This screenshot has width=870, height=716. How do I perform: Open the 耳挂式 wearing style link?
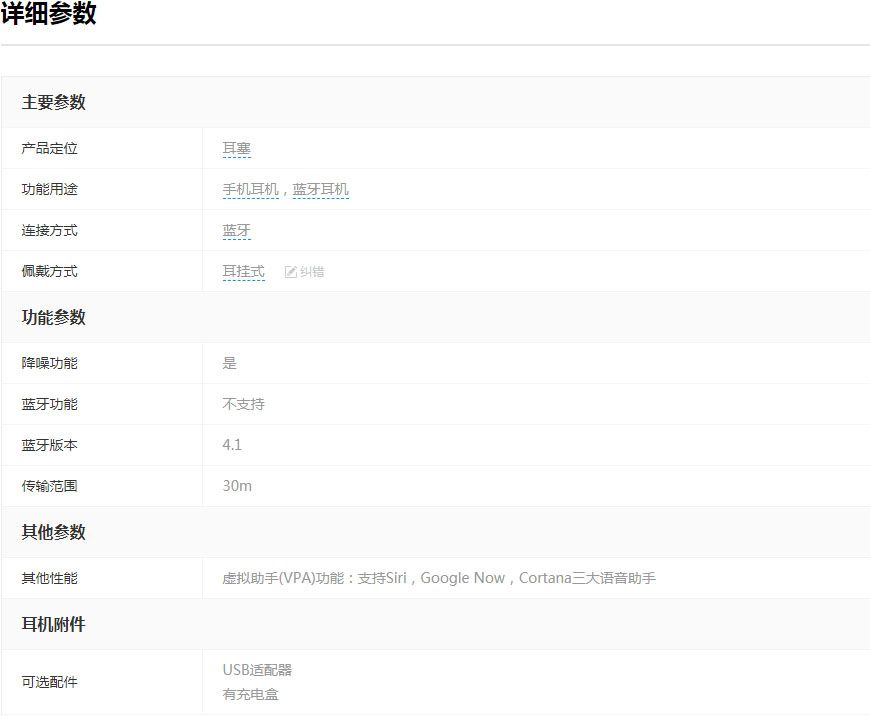pyautogui.click(x=243, y=272)
